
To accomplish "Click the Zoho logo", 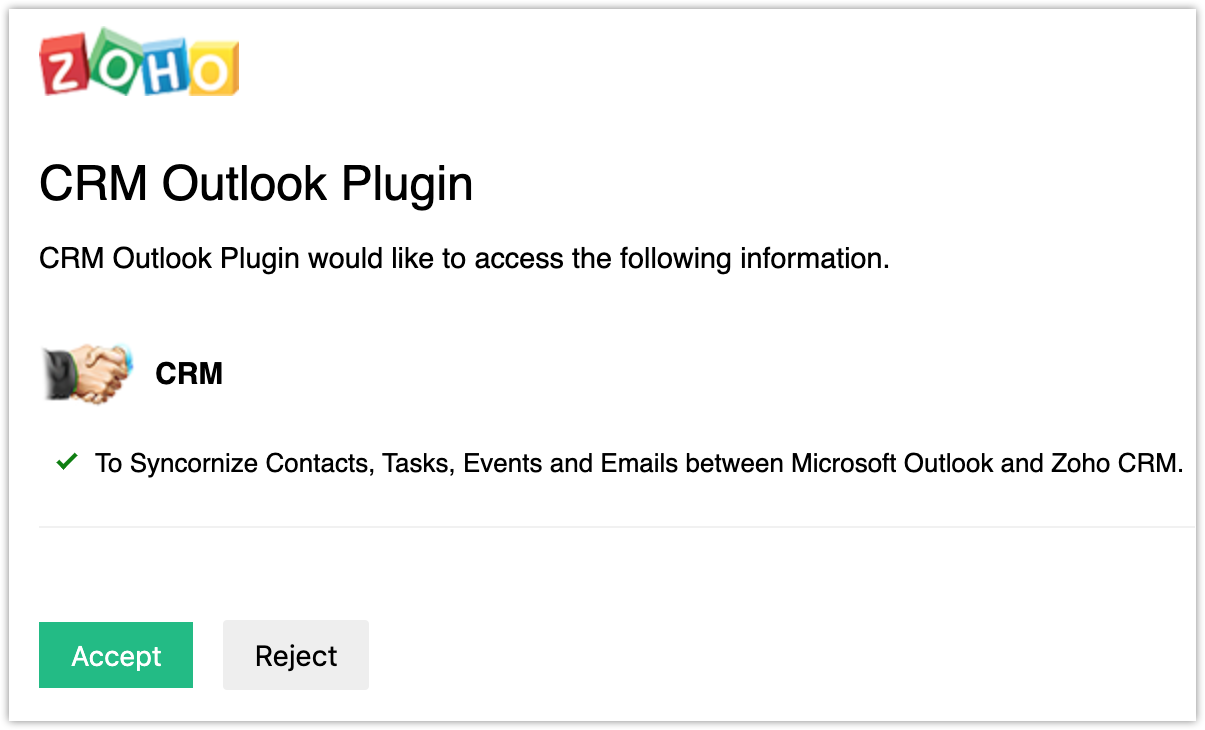I will click(139, 65).
